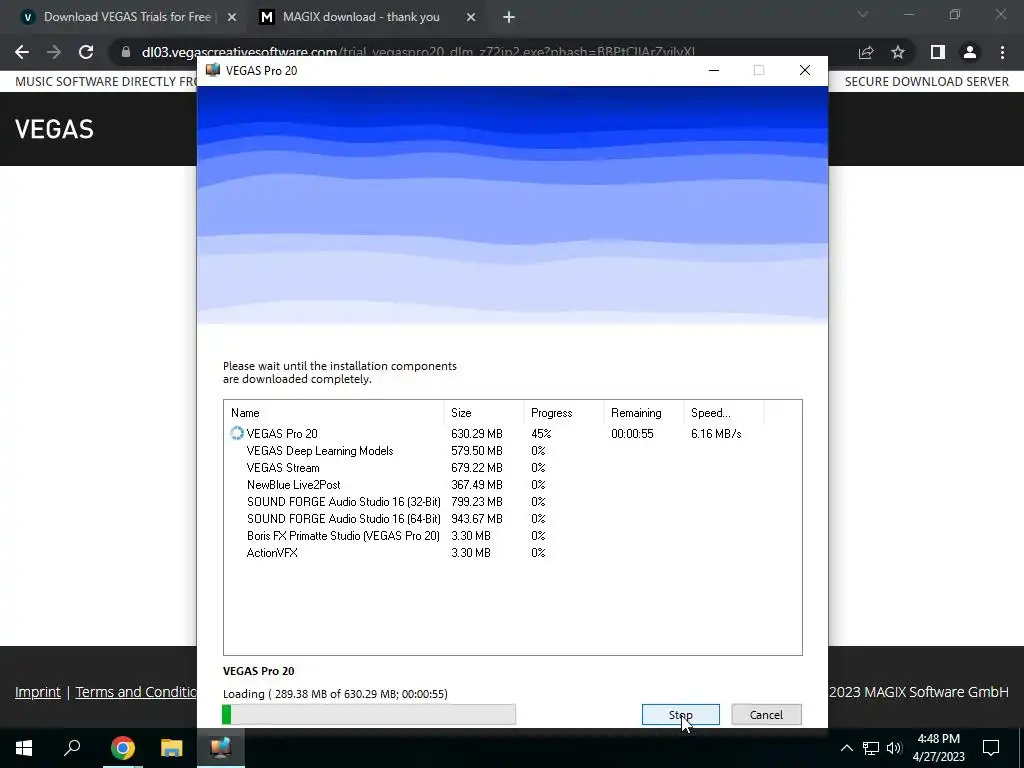
Task: Click the Progress column header
Action: pyautogui.click(x=564, y=413)
